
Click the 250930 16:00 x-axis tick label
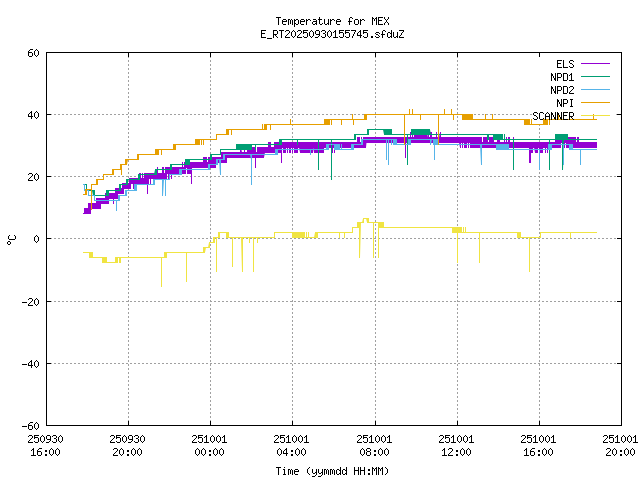(45, 445)
